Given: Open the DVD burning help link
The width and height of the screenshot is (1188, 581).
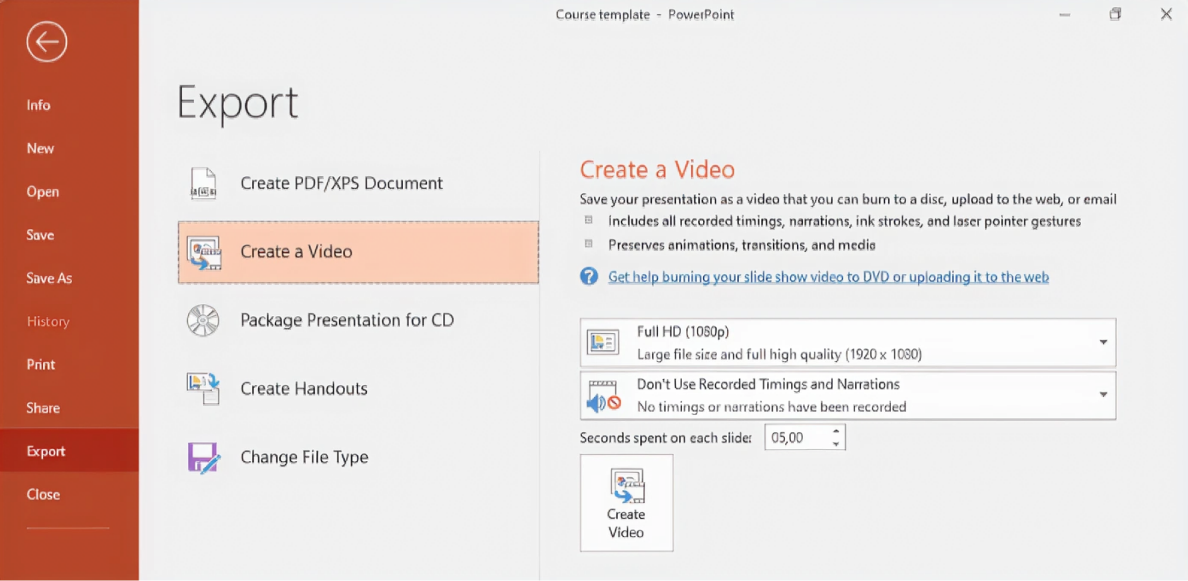Looking at the screenshot, I should coord(829,276).
